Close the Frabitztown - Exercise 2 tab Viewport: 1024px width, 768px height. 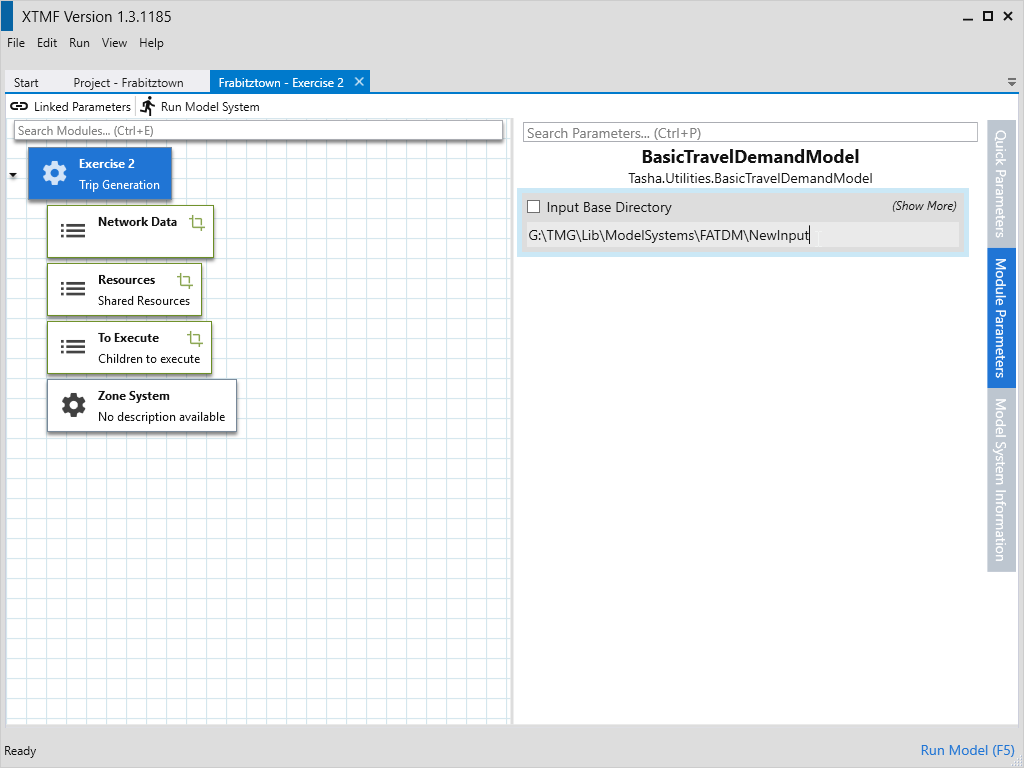[359, 82]
